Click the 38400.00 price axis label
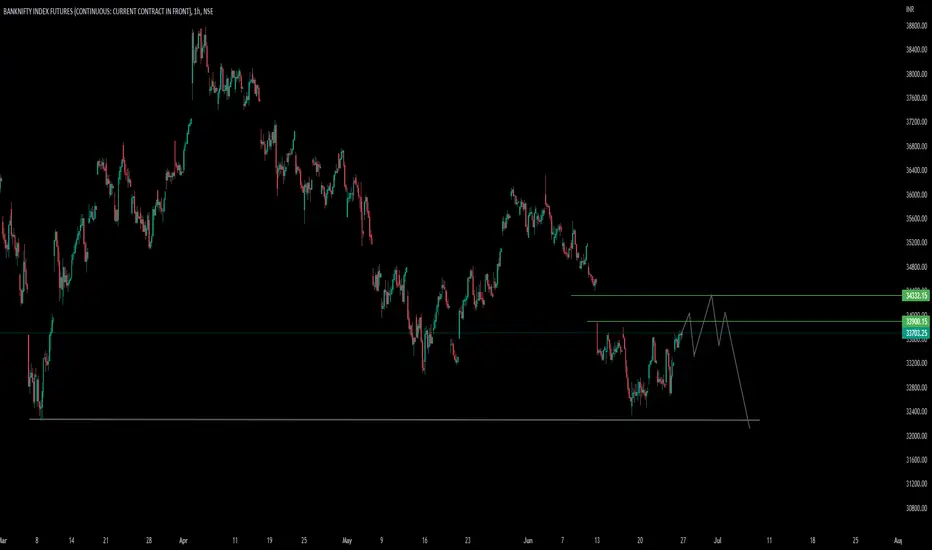 [916, 50]
